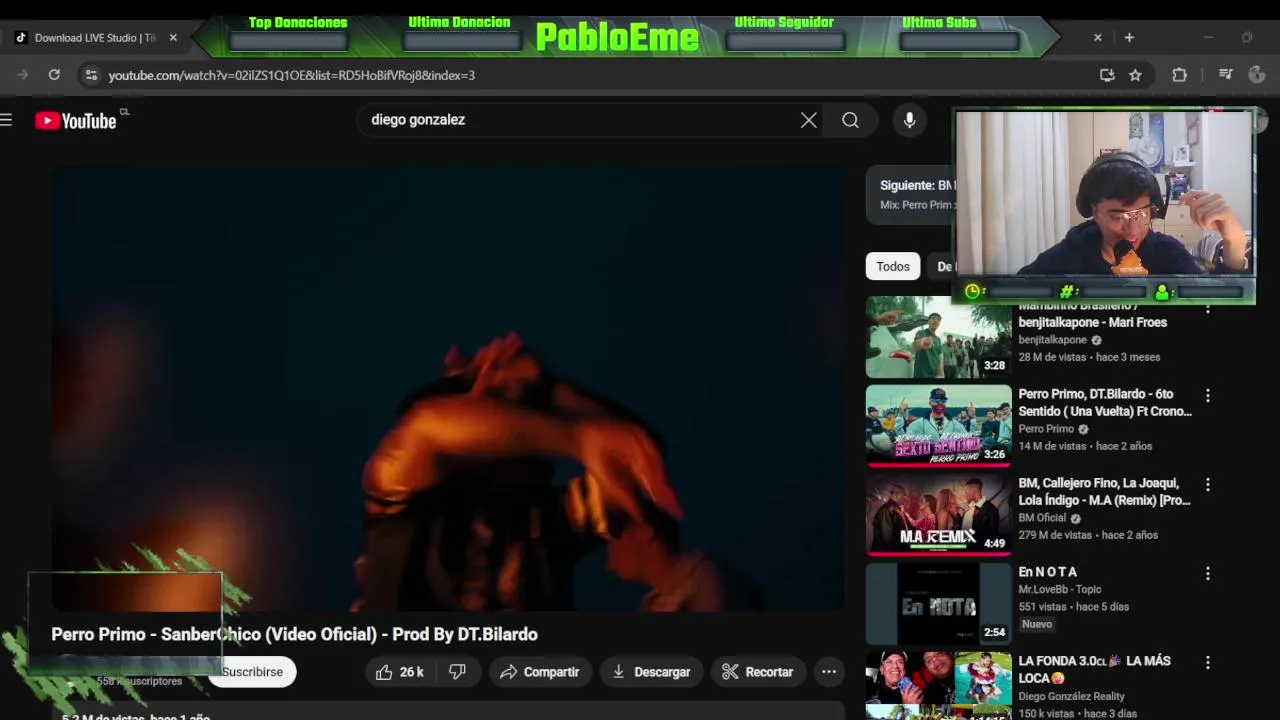Viewport: 1280px width, 720px height.
Task: Bookmark this page with star icon
Action: (x=1135, y=75)
